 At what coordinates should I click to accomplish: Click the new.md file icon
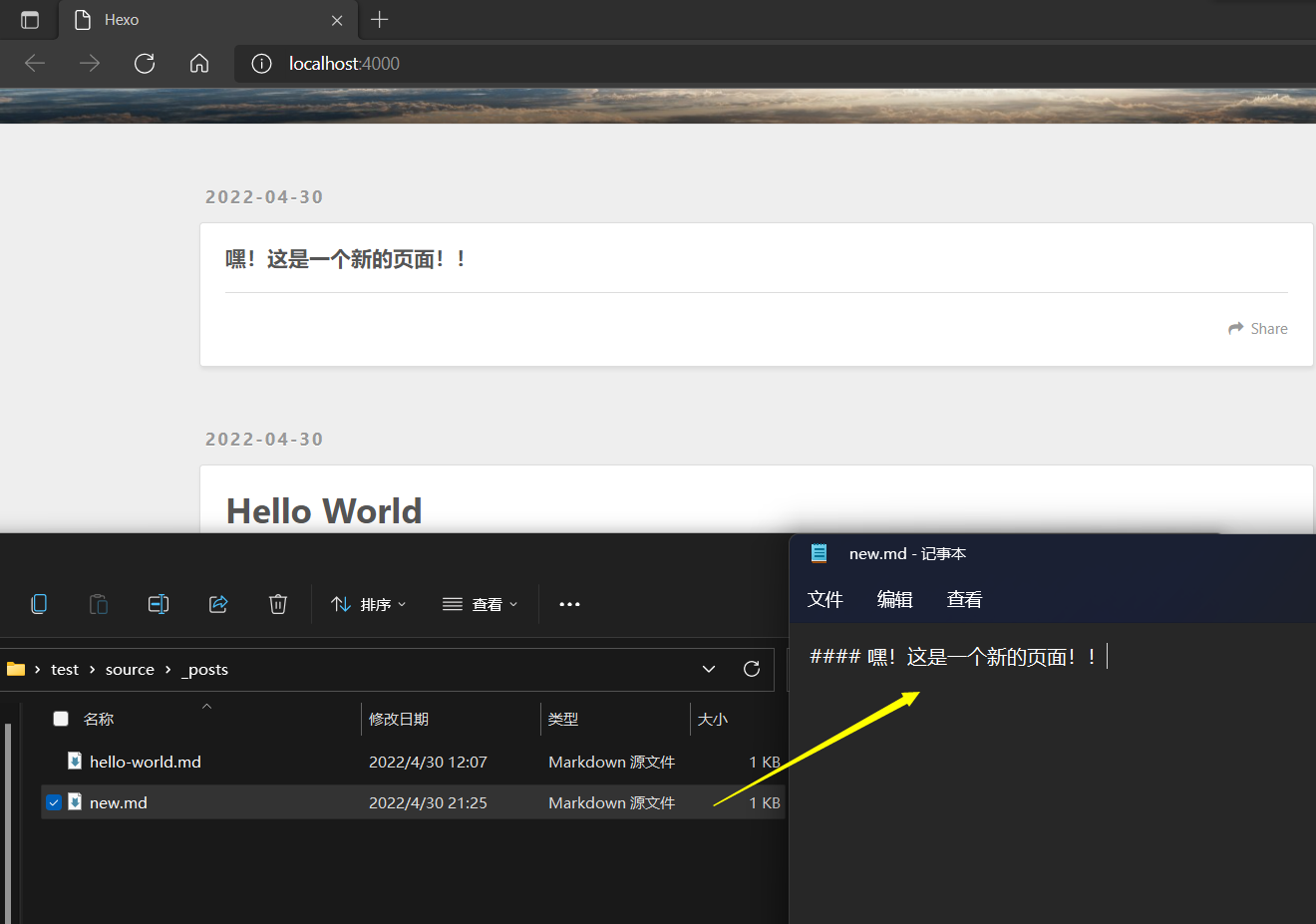coord(75,801)
